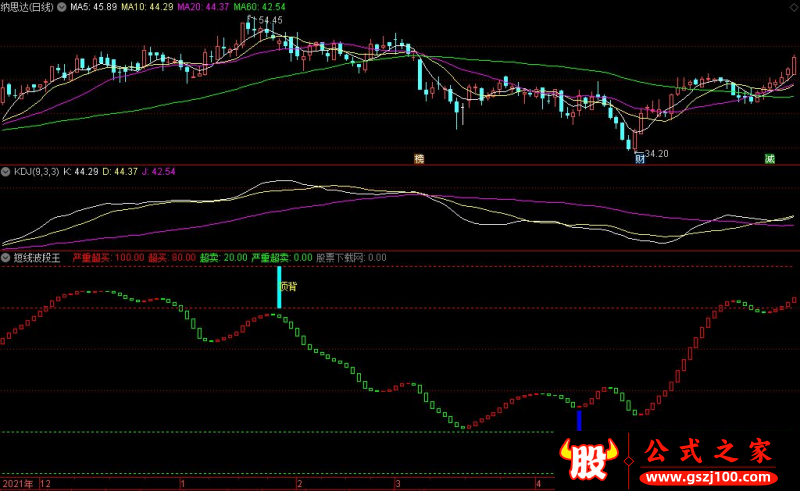Select the 超卖 20.00 level label
Image resolution: width=800 pixels, height=491 pixels.
[223, 258]
